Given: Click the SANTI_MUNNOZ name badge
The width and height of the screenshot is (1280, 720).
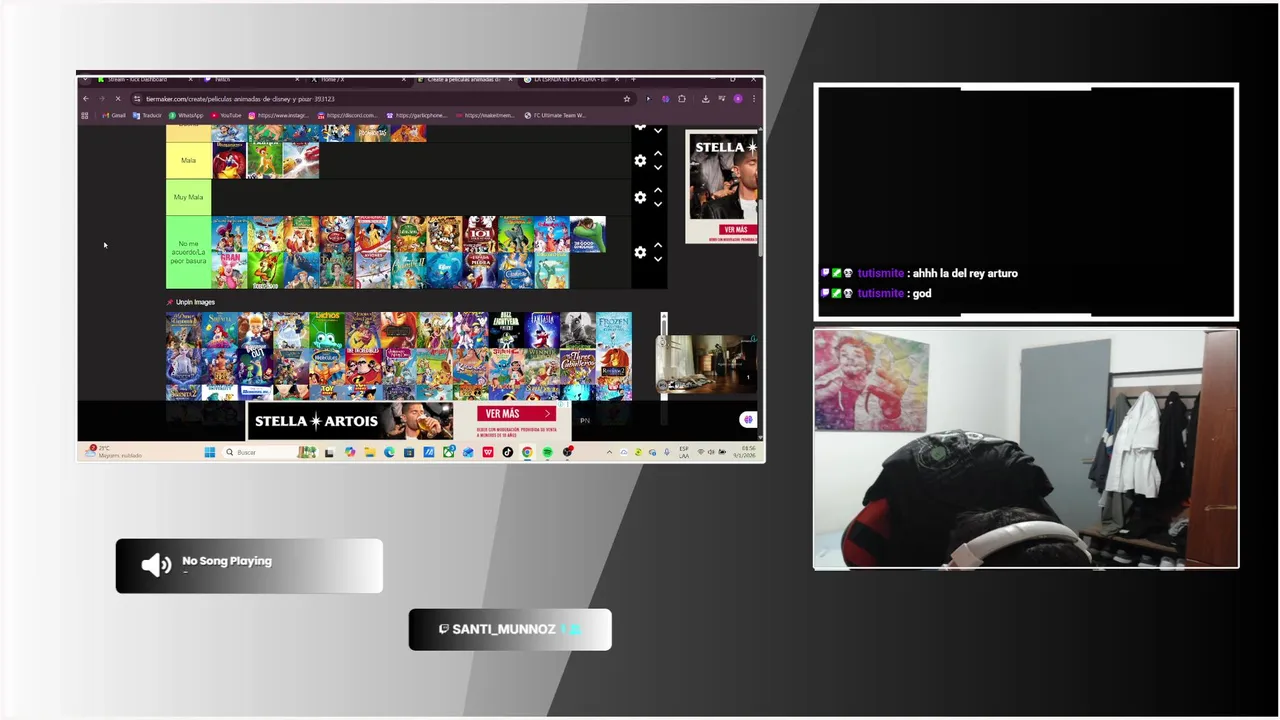Looking at the screenshot, I should (x=510, y=629).
